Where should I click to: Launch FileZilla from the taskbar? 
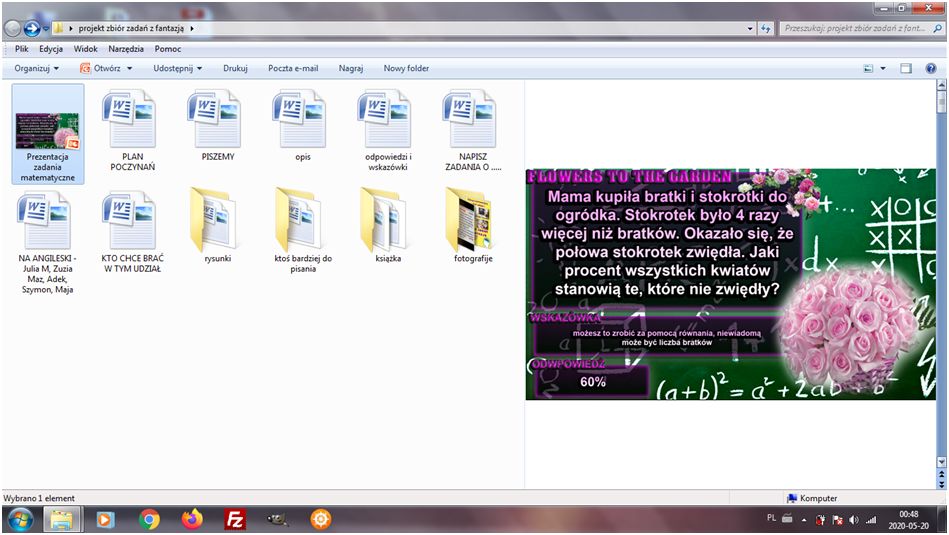[236, 519]
